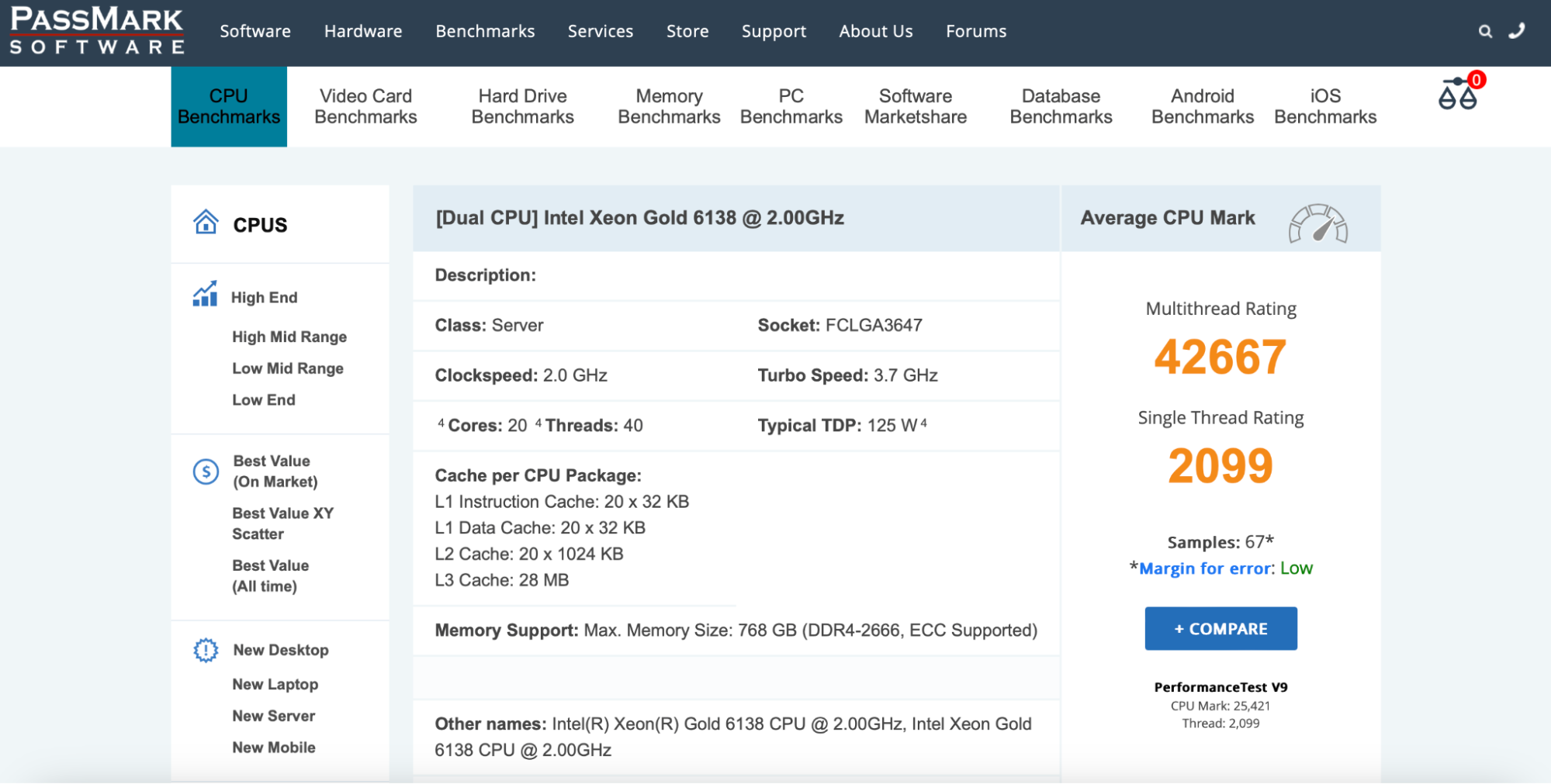Open Best Value XY Scatter link
1551x784 pixels.
pos(282,523)
